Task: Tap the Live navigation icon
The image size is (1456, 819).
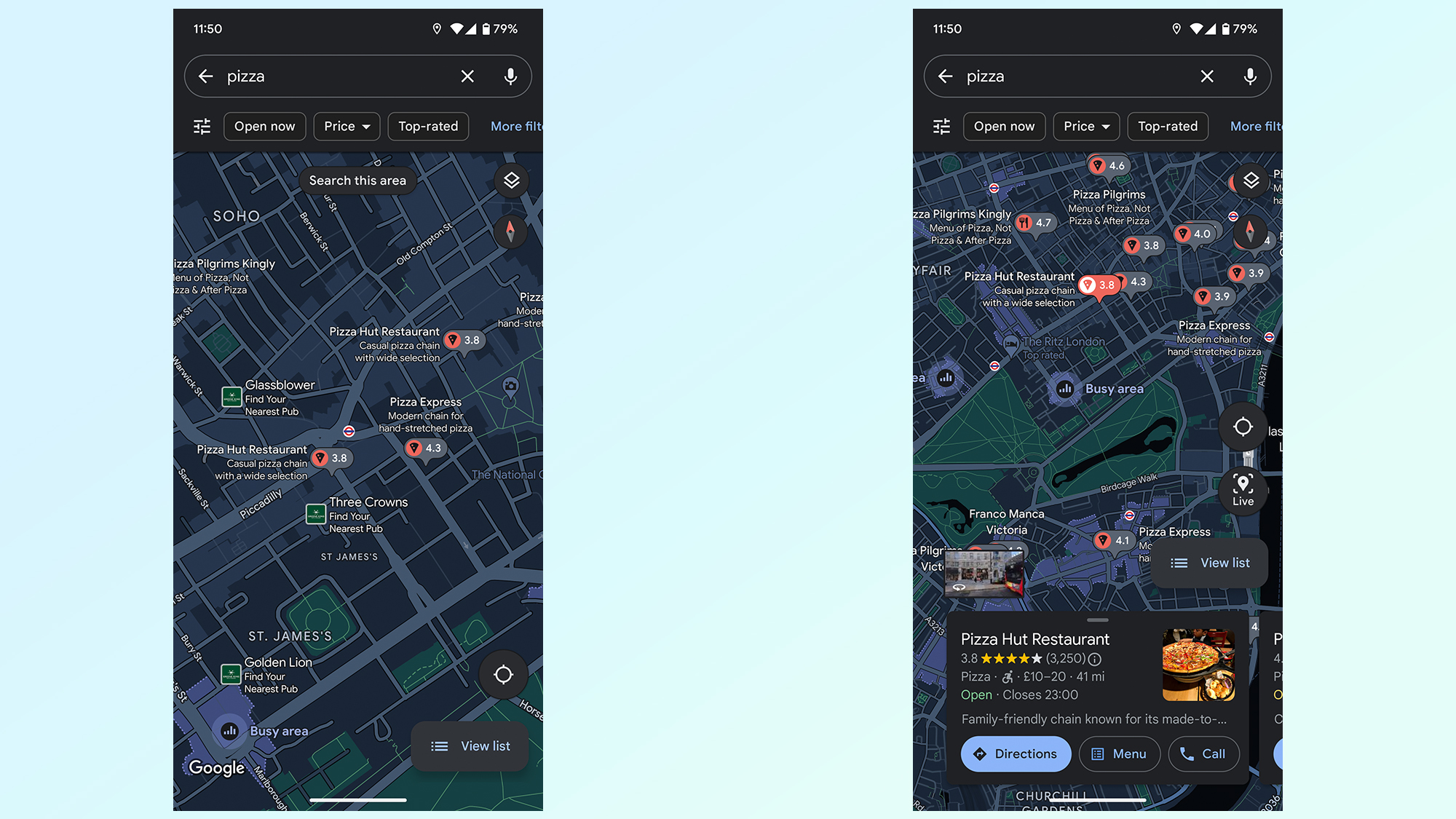Action: [1244, 490]
